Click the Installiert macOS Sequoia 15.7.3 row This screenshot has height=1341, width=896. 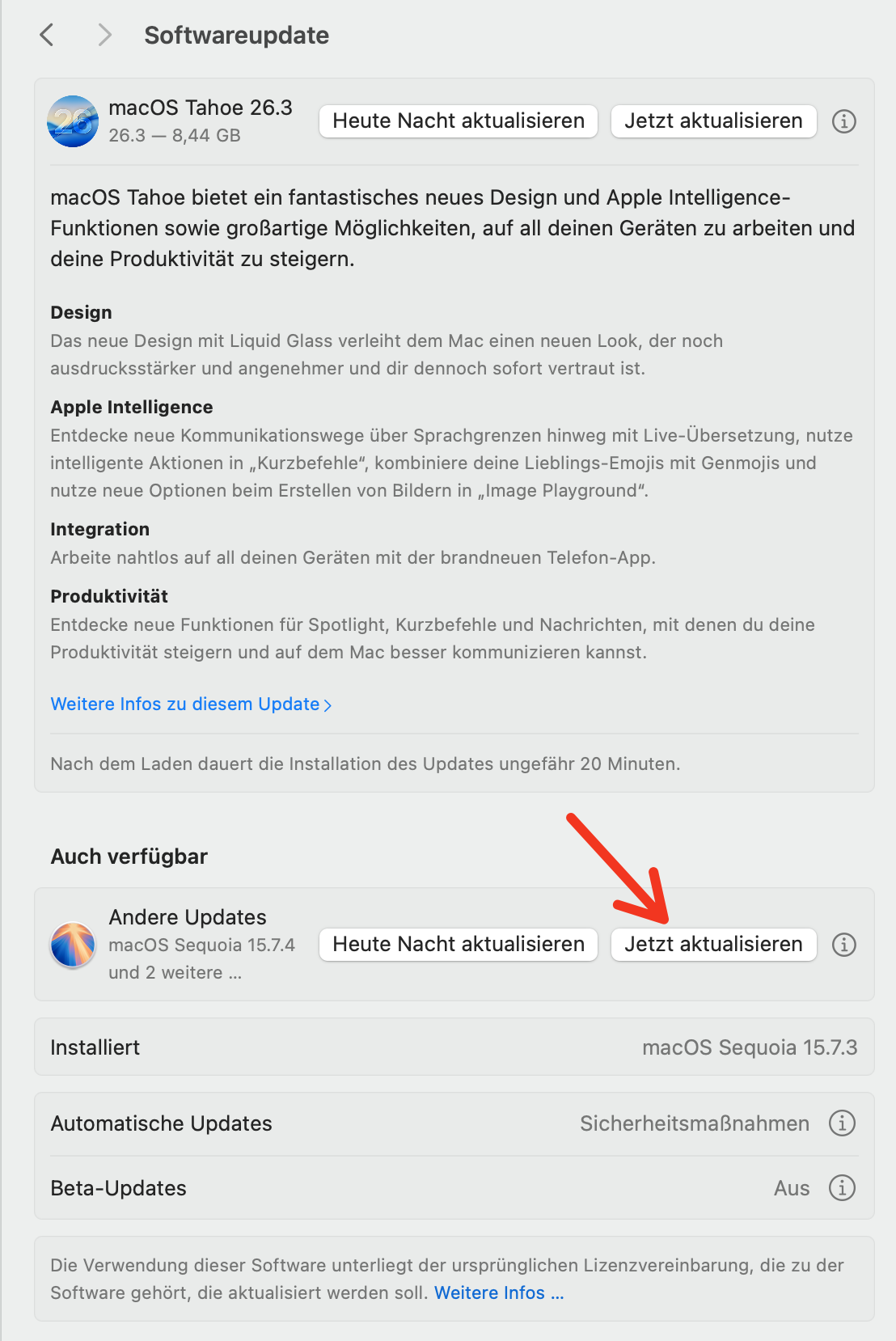[x=454, y=1047]
